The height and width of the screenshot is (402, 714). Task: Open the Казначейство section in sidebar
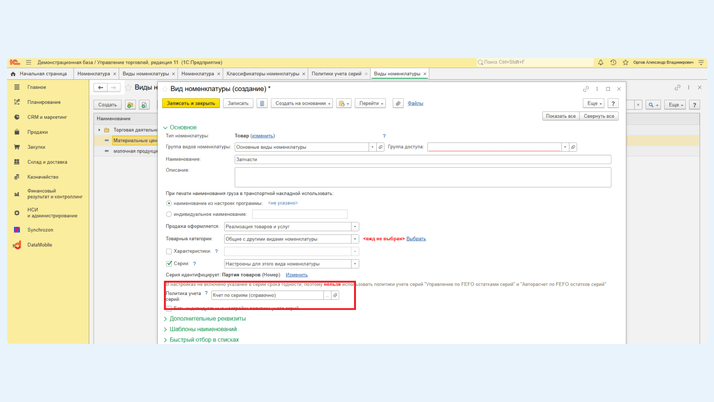43,177
